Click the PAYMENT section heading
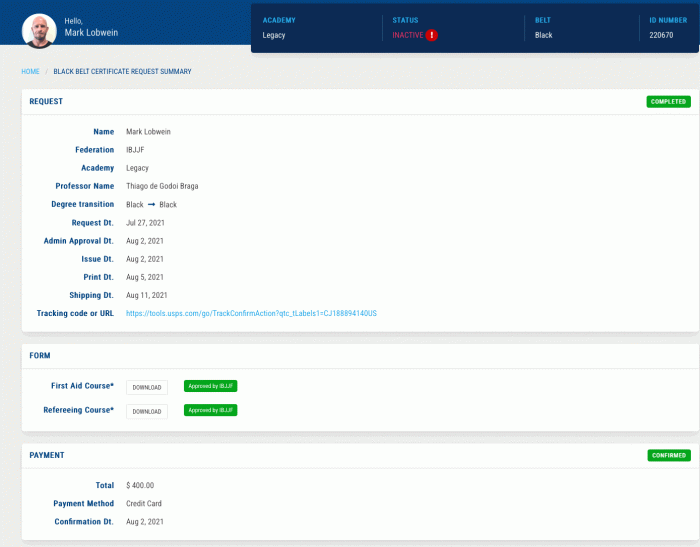Image resolution: width=700 pixels, height=547 pixels. pyautogui.click(x=47, y=455)
